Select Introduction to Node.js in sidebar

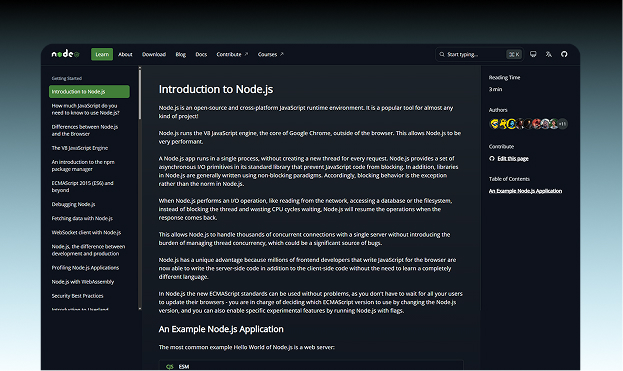[89, 91]
